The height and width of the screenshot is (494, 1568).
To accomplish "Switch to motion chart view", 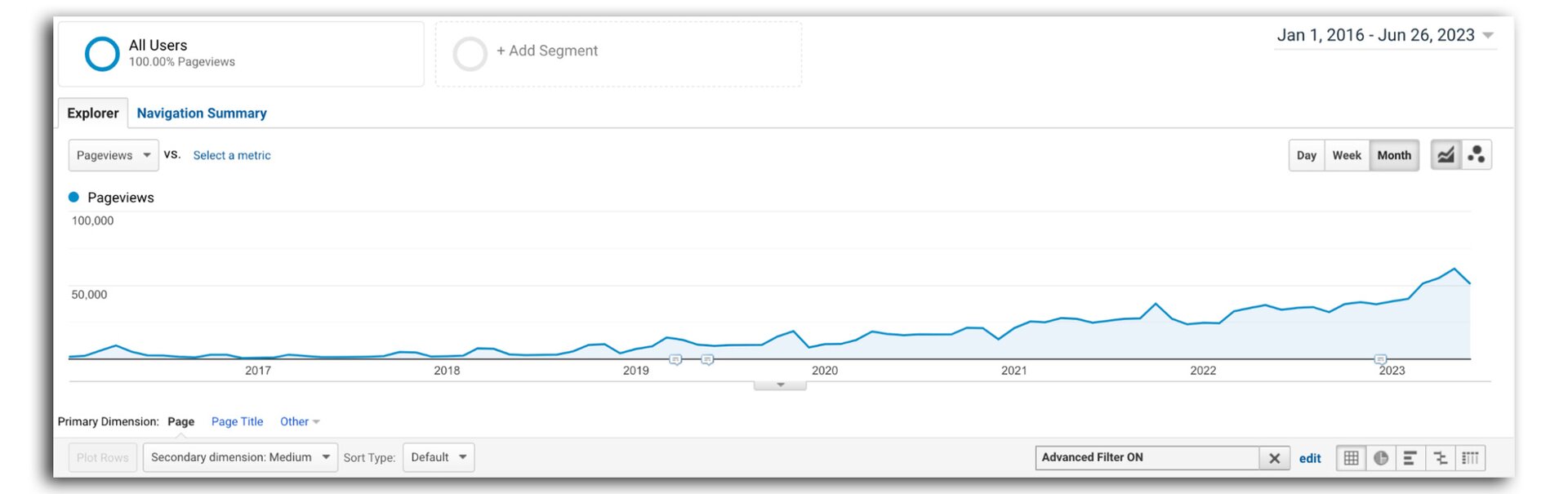I will pyautogui.click(x=1477, y=155).
